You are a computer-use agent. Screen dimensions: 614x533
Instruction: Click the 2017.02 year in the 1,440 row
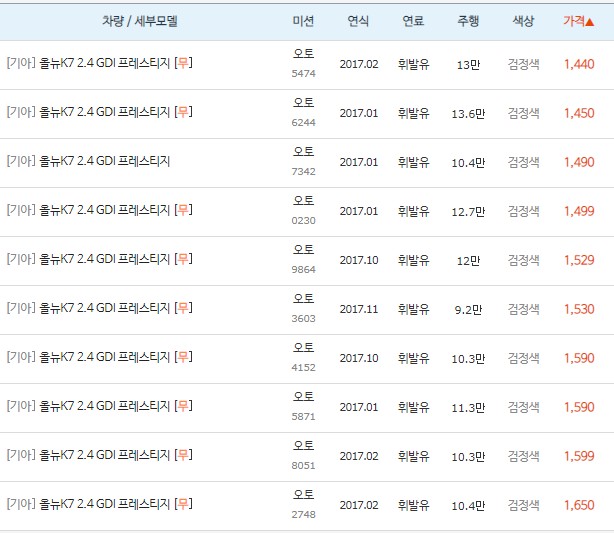pyautogui.click(x=359, y=64)
